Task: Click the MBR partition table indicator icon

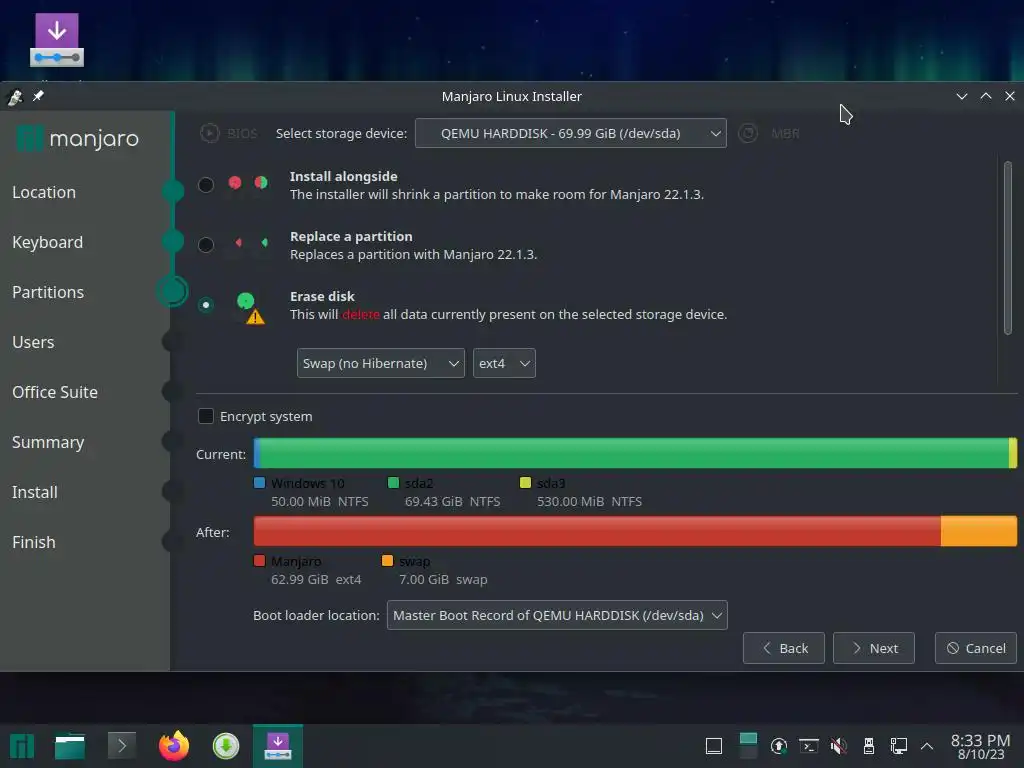Action: pos(748,133)
